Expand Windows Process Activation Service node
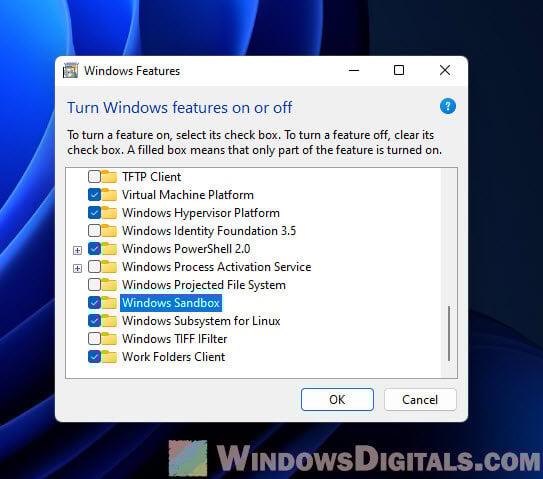The height and width of the screenshot is (479, 543). tap(78, 268)
